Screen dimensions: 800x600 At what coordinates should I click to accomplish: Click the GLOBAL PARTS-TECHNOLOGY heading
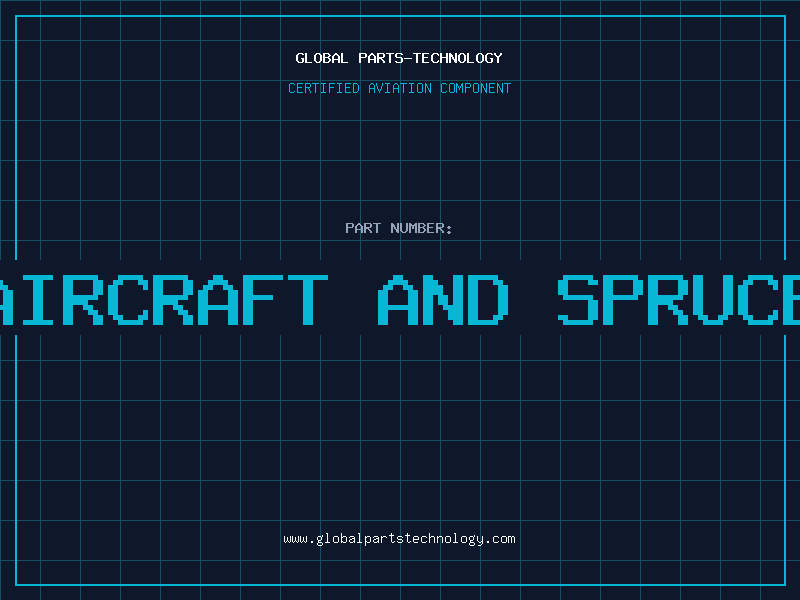399,58
